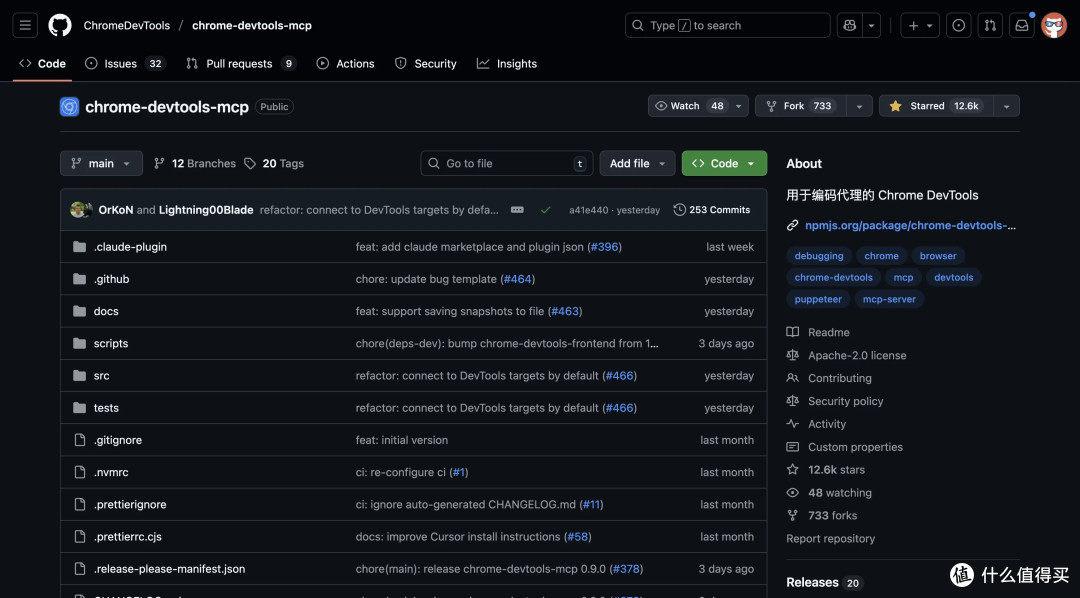Open the user avatar profile menu

pyautogui.click(x=1054, y=25)
